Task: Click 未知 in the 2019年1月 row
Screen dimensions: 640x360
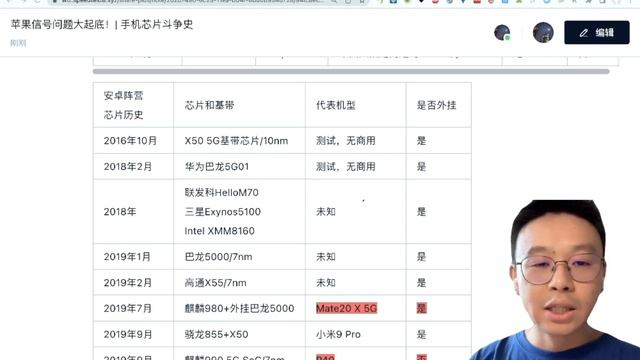Action: [x=326, y=257]
